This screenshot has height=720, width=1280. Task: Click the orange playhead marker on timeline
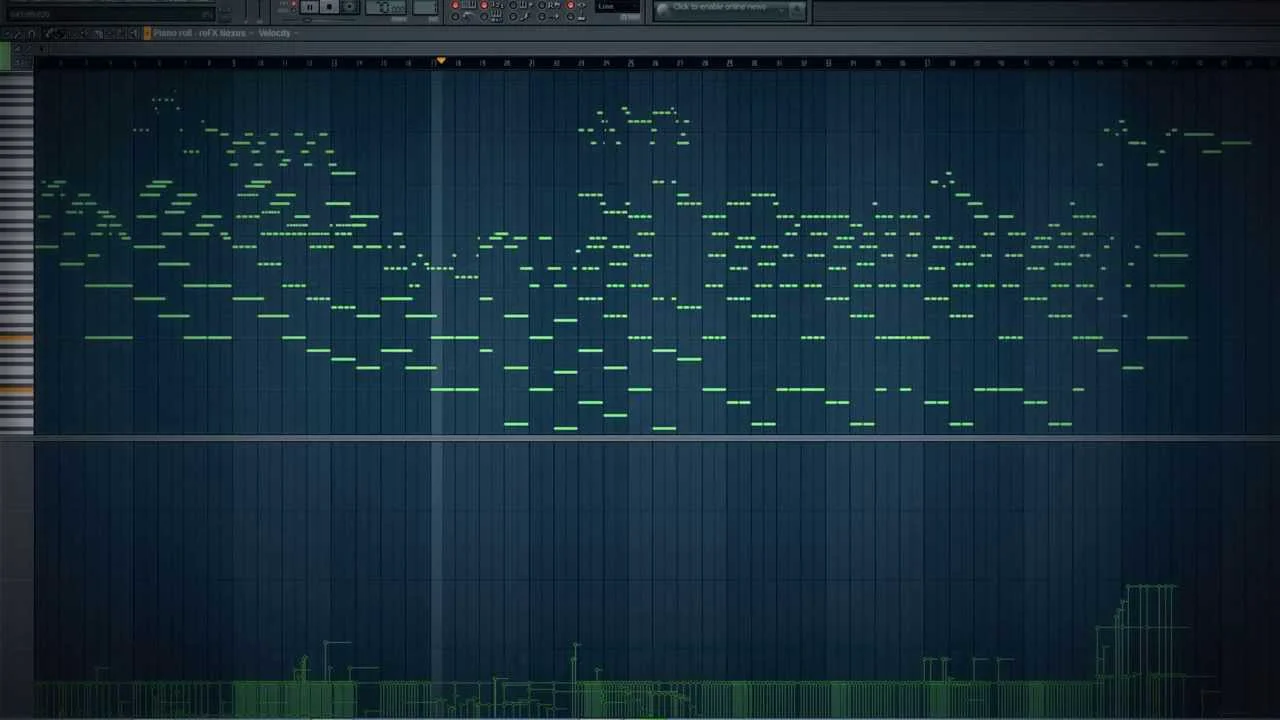(x=440, y=61)
